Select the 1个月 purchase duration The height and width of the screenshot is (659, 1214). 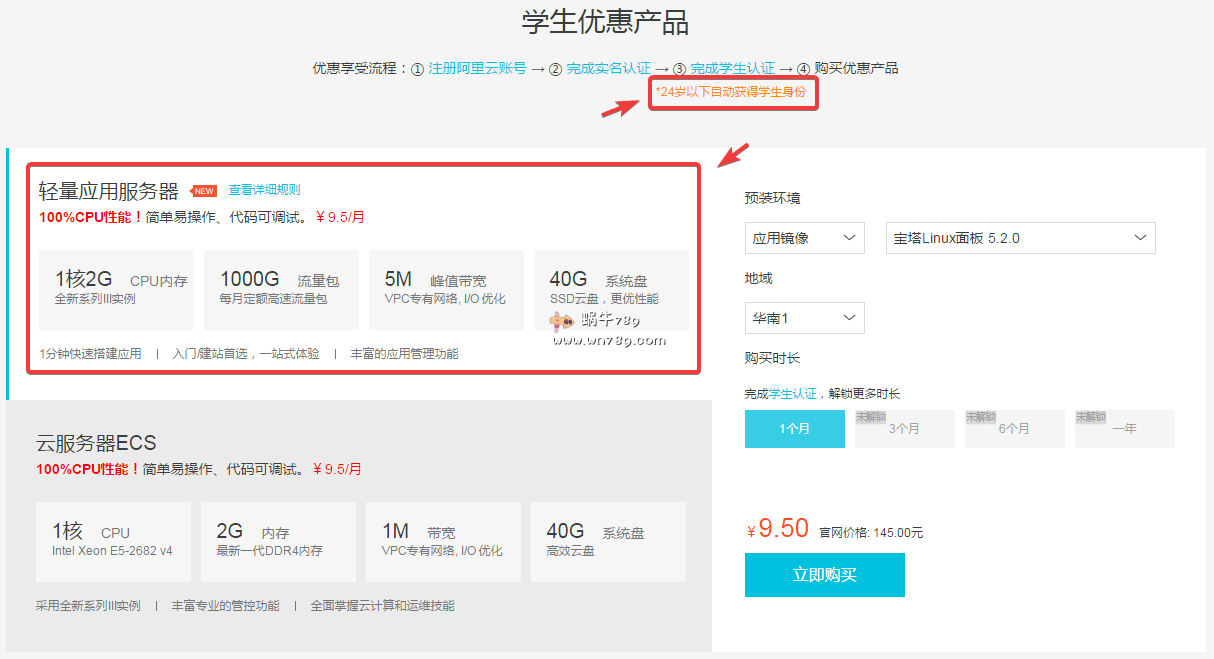[x=794, y=429]
